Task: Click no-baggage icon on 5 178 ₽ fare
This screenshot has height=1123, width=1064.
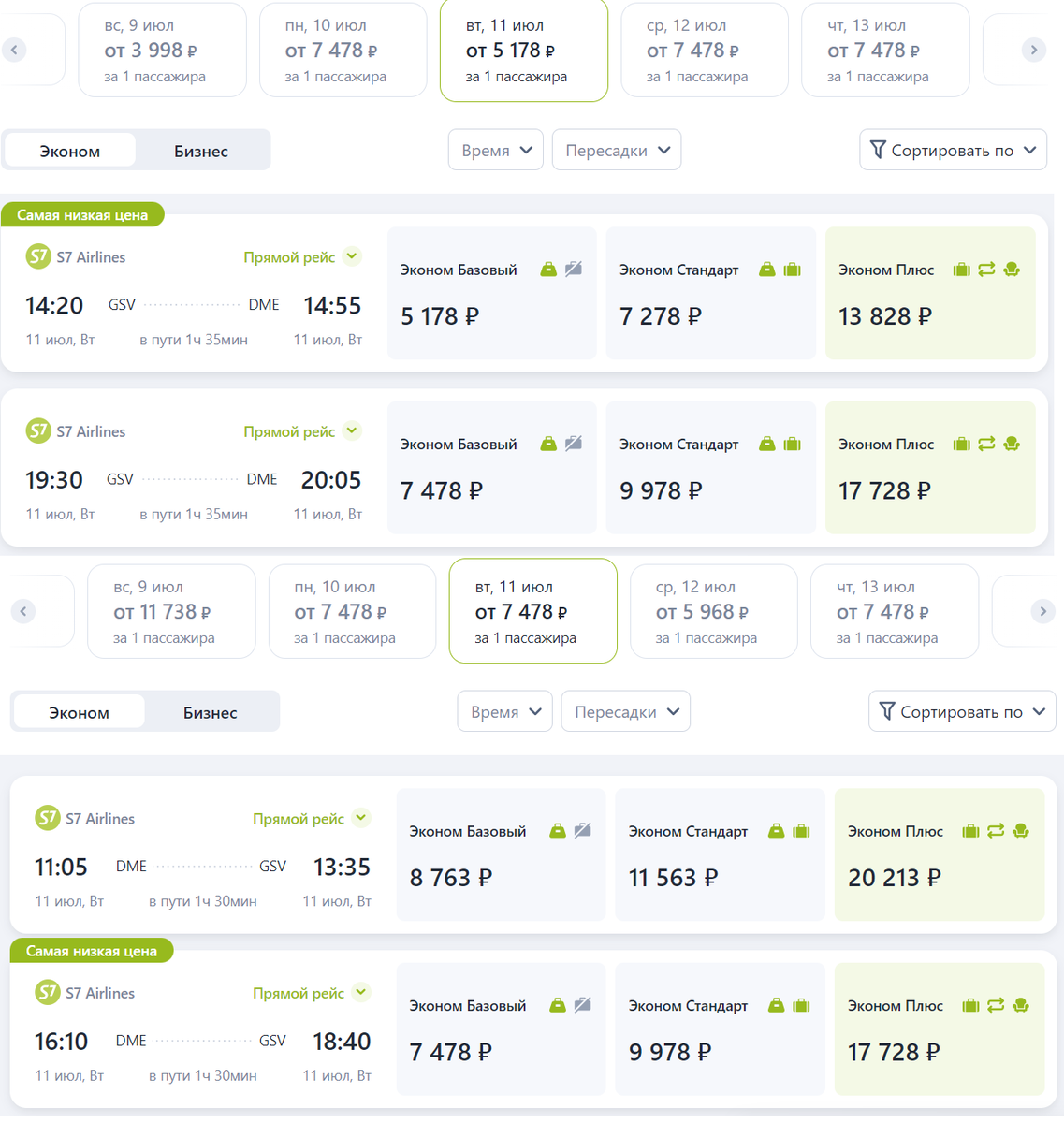Action: pyautogui.click(x=574, y=270)
